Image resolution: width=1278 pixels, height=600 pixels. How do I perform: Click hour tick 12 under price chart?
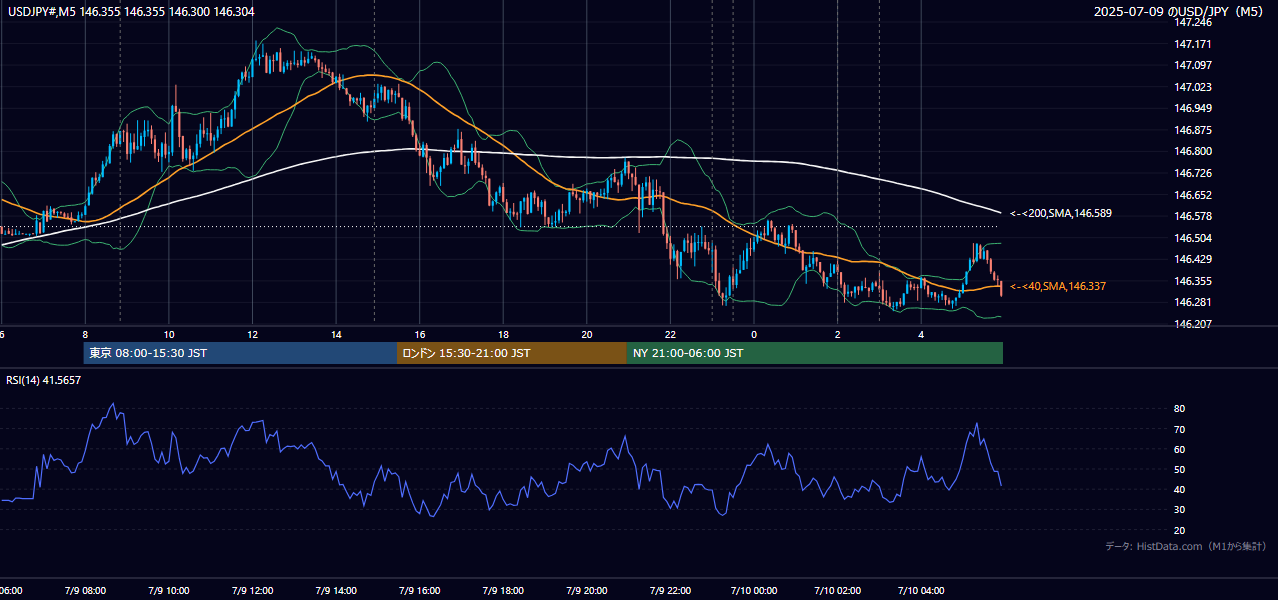pyautogui.click(x=253, y=334)
